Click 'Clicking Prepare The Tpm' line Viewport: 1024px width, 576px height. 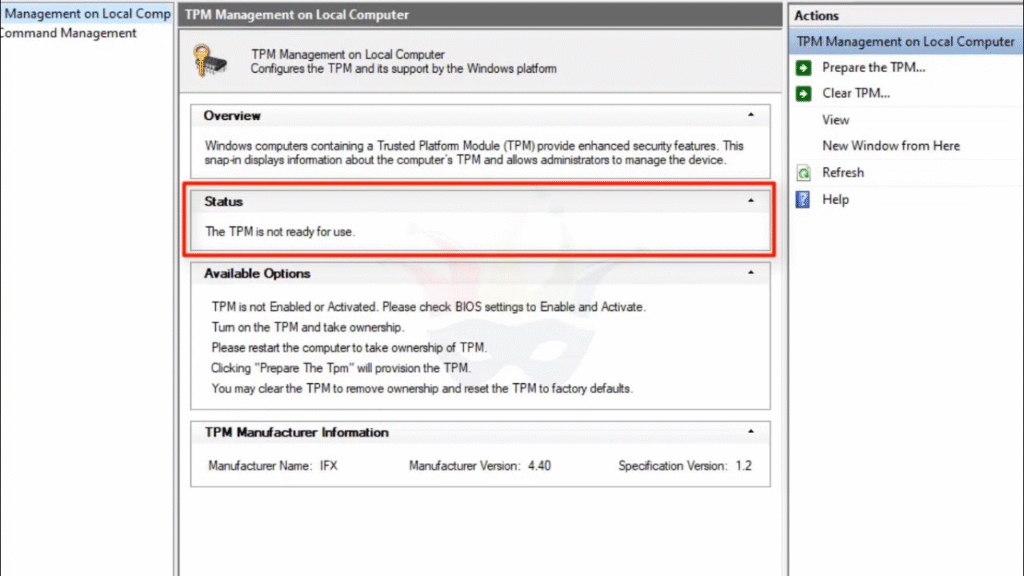340,368
